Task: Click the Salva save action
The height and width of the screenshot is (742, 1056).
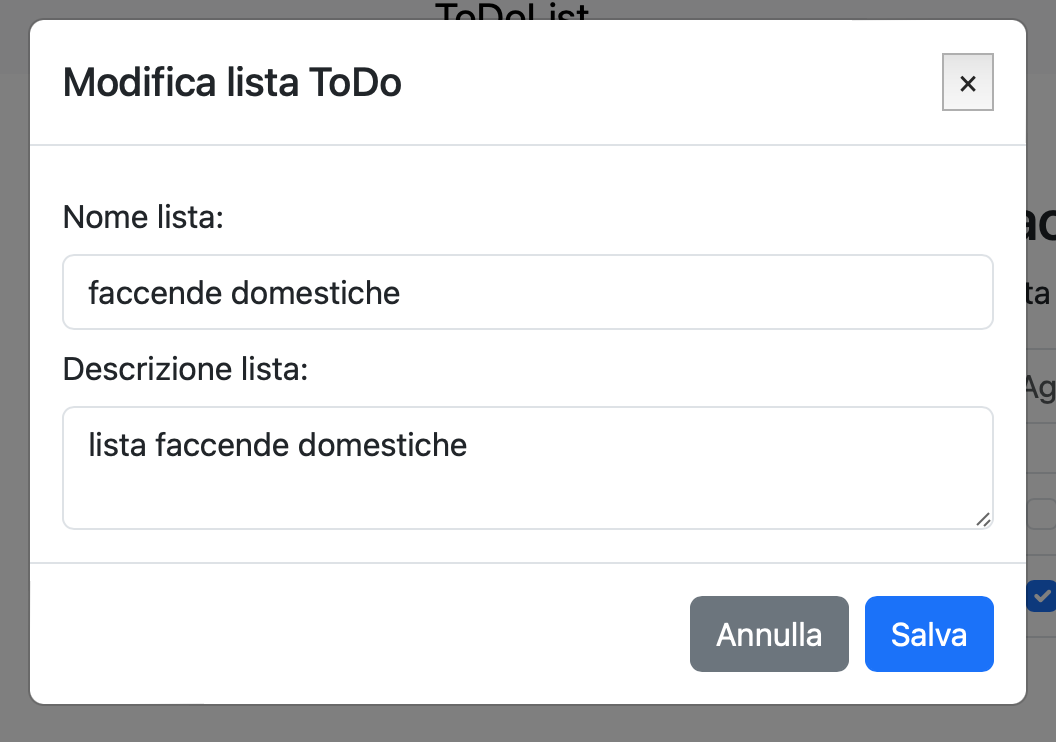Action: click(x=928, y=633)
